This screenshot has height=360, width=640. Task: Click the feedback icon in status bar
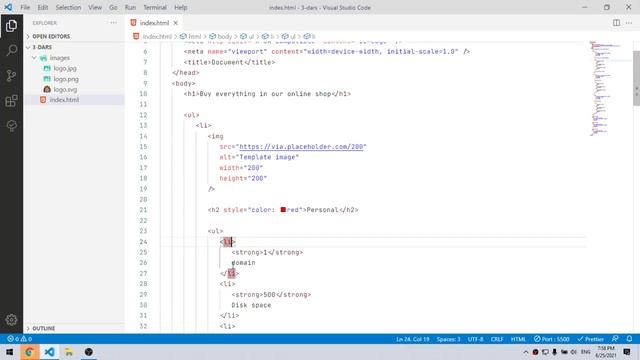[x=615, y=339]
